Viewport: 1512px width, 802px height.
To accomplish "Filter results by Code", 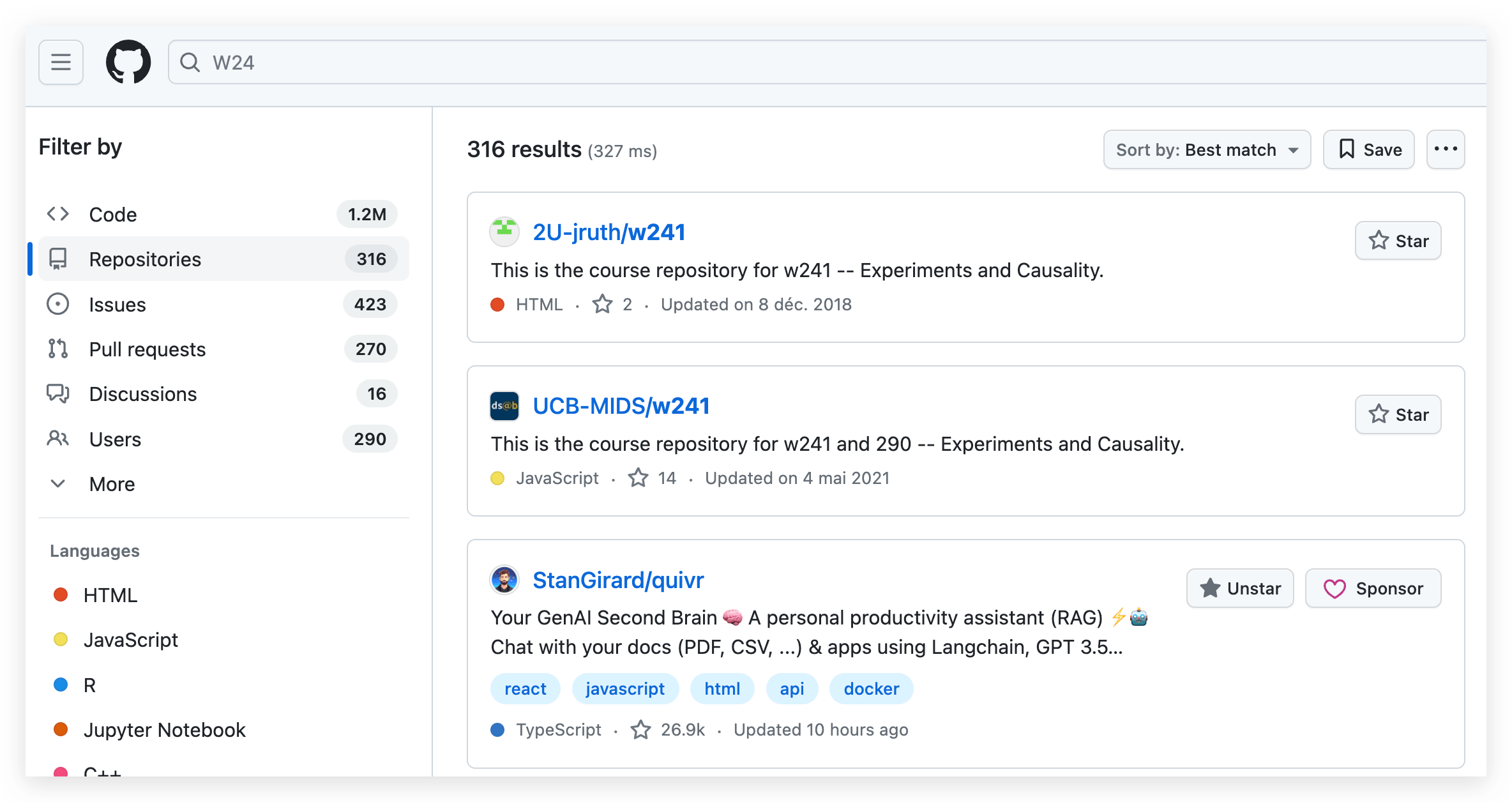I will tap(113, 215).
